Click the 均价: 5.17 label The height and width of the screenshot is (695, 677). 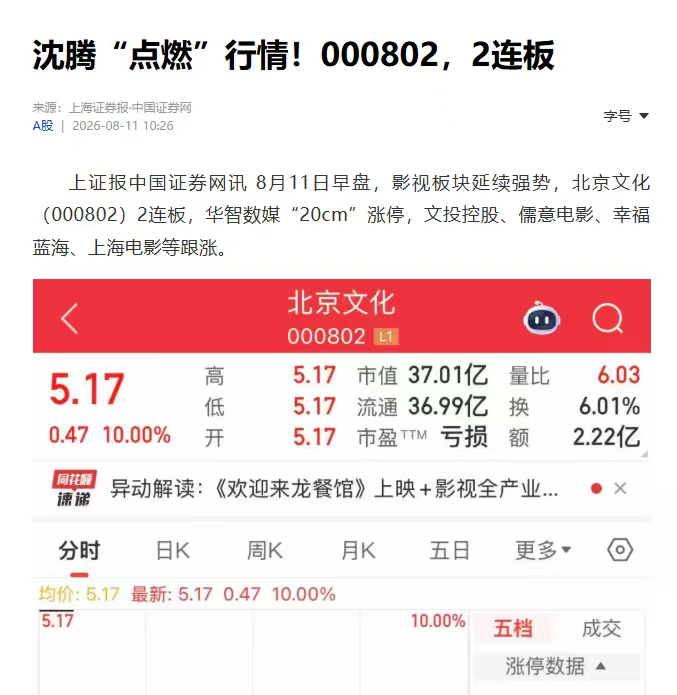click(79, 594)
